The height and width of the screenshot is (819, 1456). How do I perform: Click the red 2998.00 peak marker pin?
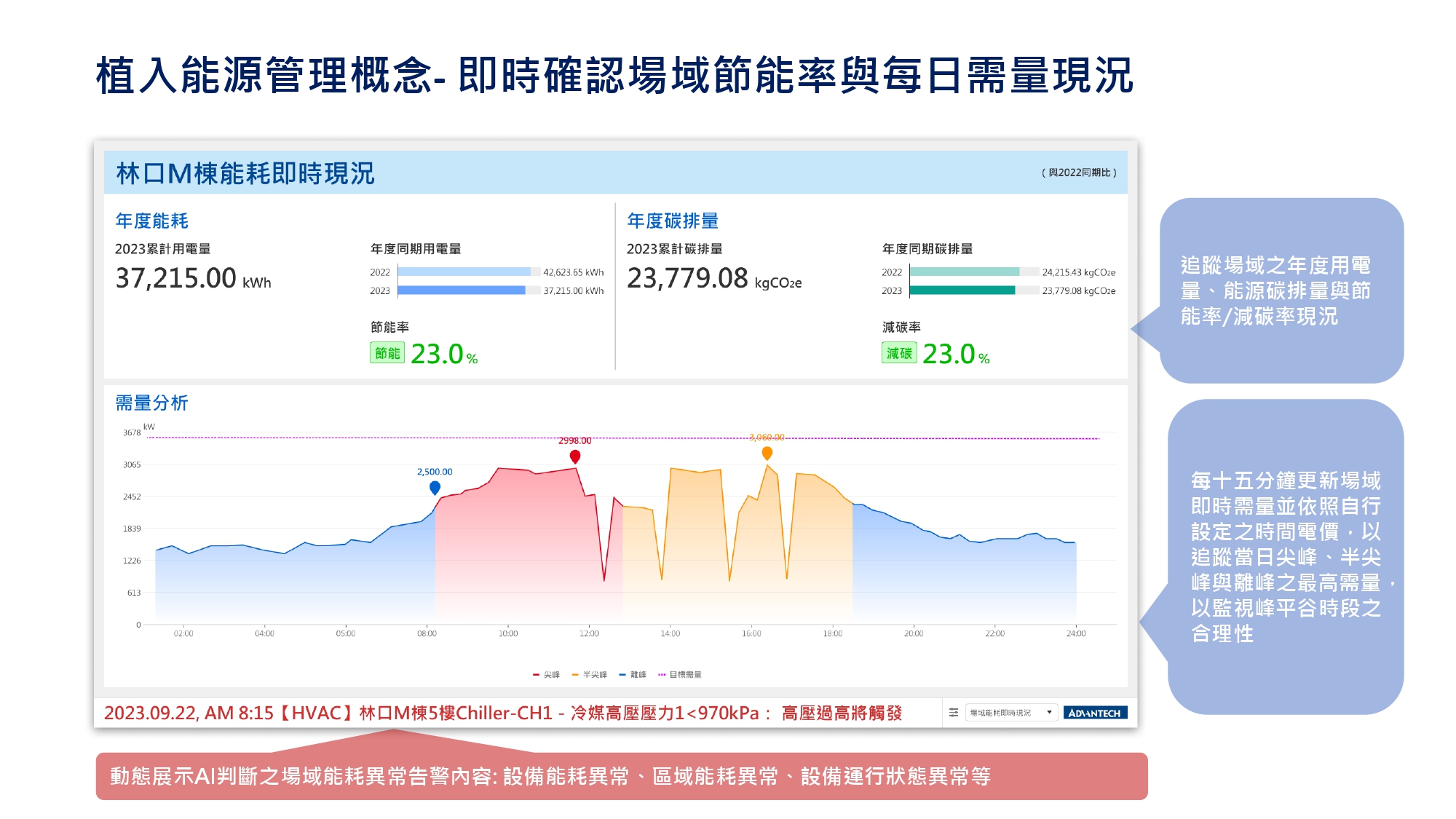tap(575, 456)
